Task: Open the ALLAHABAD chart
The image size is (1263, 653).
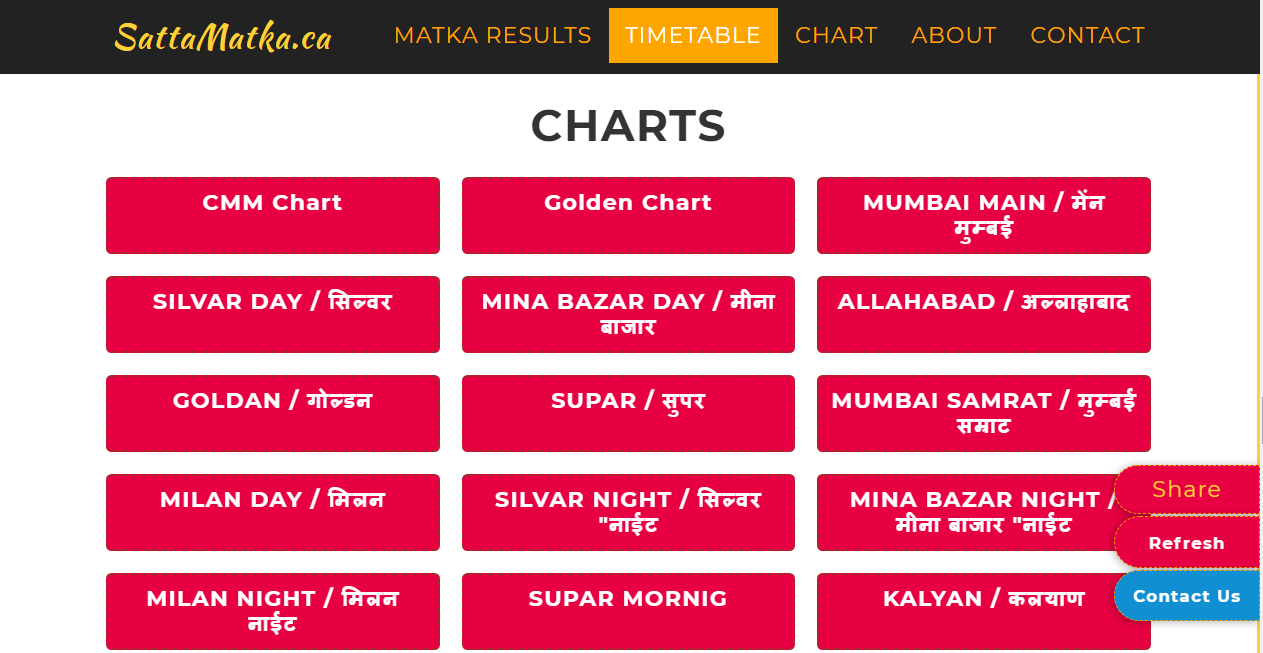Action: pos(983,314)
